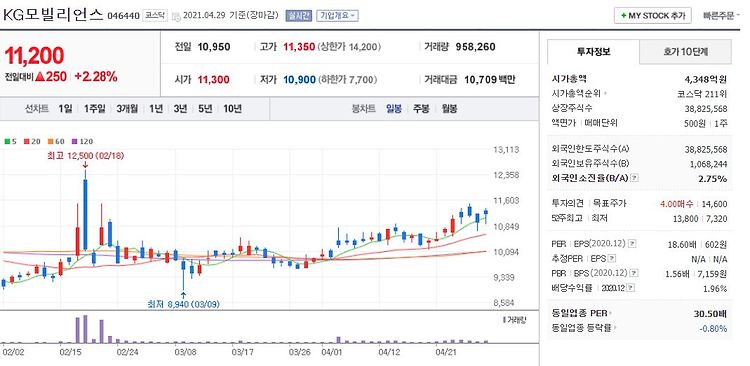This screenshot has height=366, width=750.
Task: Select the 1년 line chart period
Action: [x=156, y=109]
